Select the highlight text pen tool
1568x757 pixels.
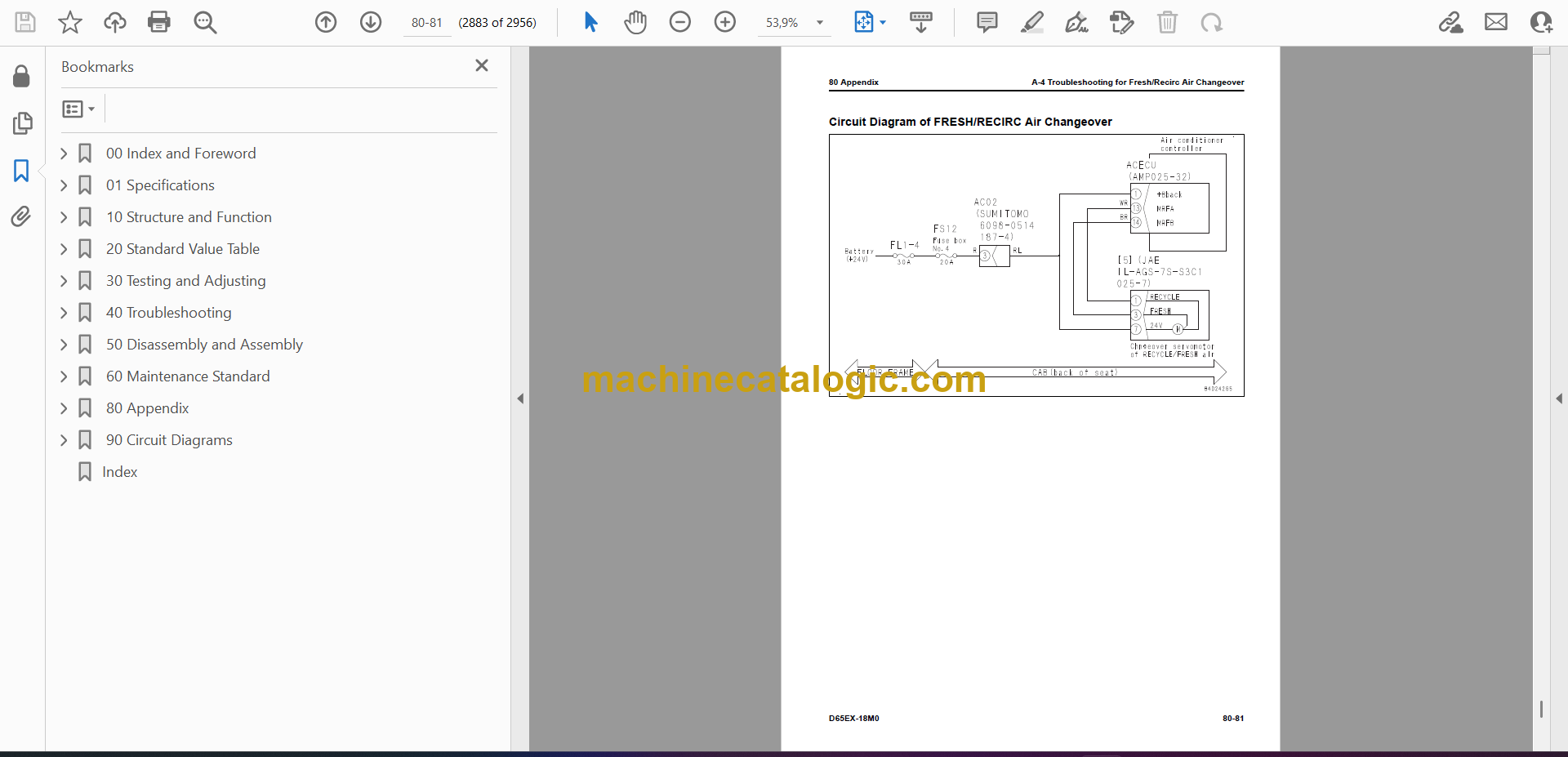1032,22
